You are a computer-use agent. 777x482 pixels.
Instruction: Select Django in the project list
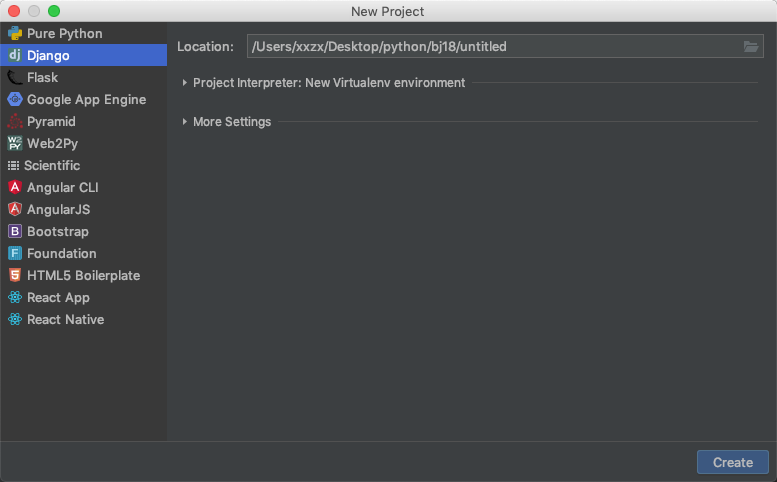tap(48, 56)
